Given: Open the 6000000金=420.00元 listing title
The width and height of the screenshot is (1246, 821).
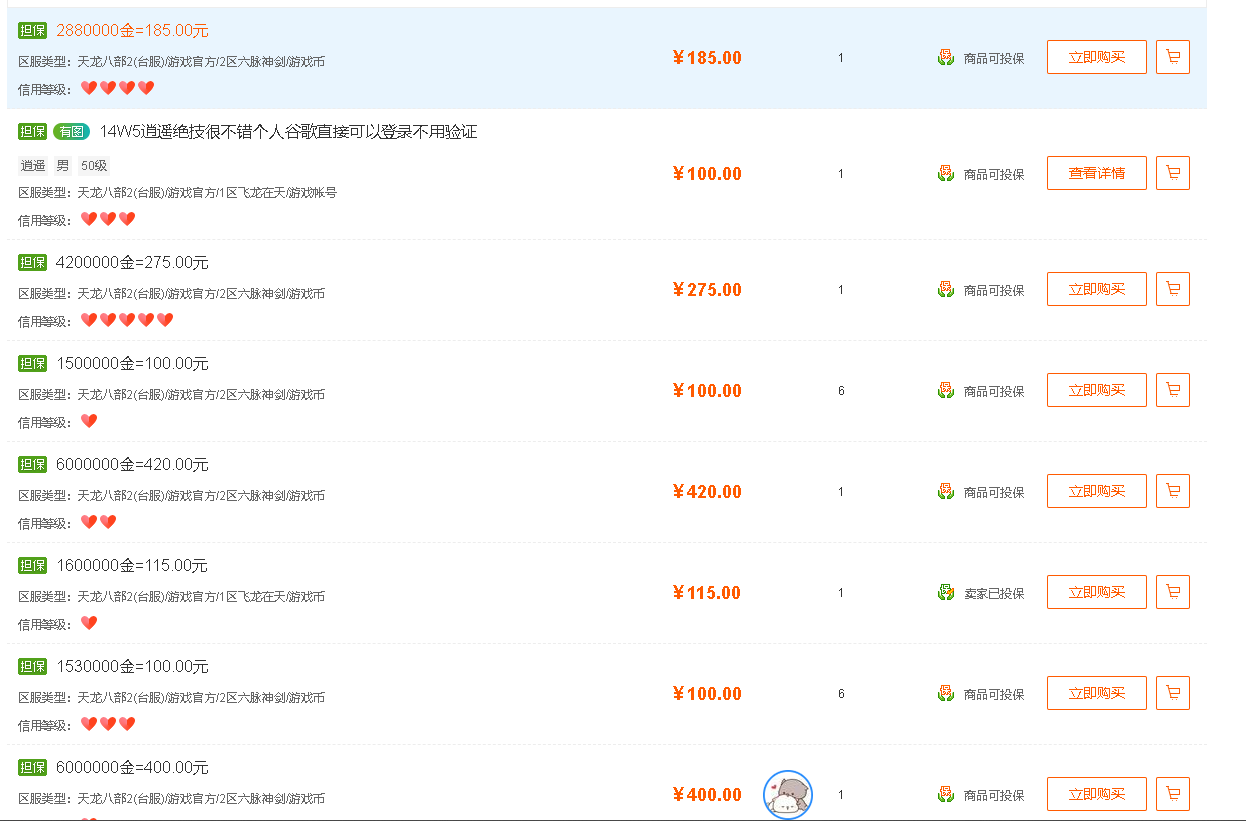Looking at the screenshot, I should point(132,465).
